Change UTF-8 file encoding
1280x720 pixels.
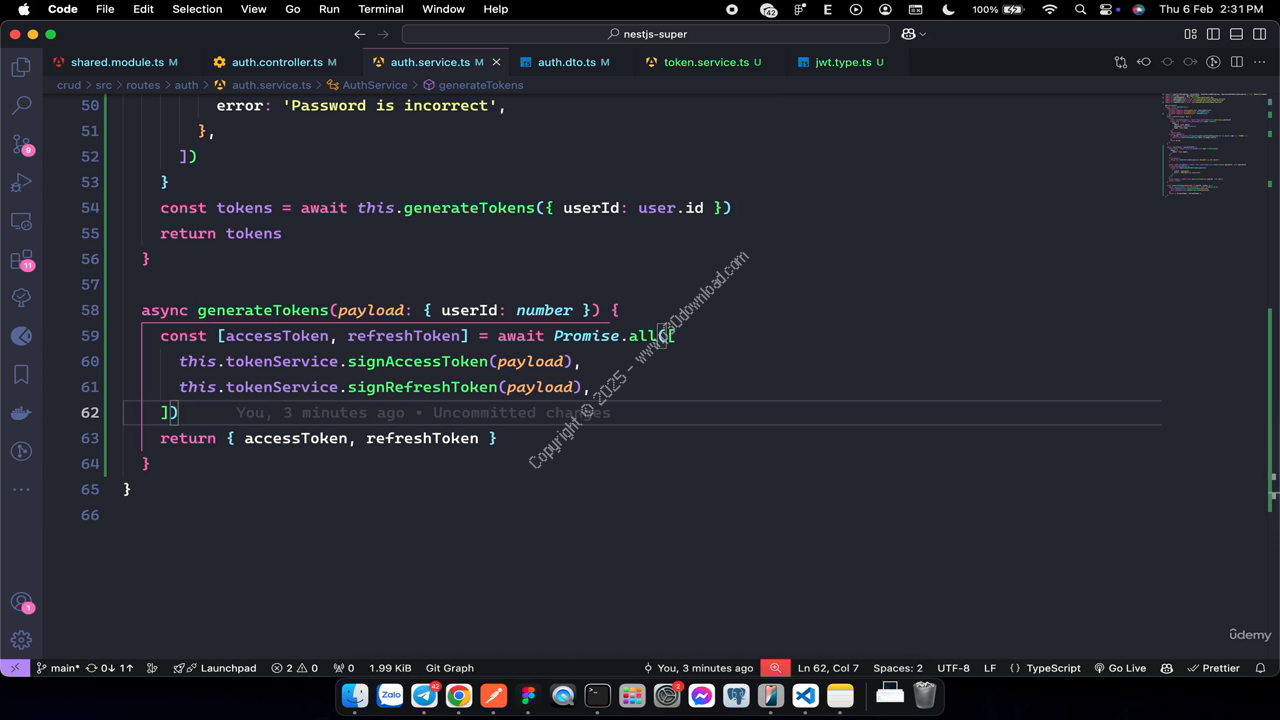(953, 668)
